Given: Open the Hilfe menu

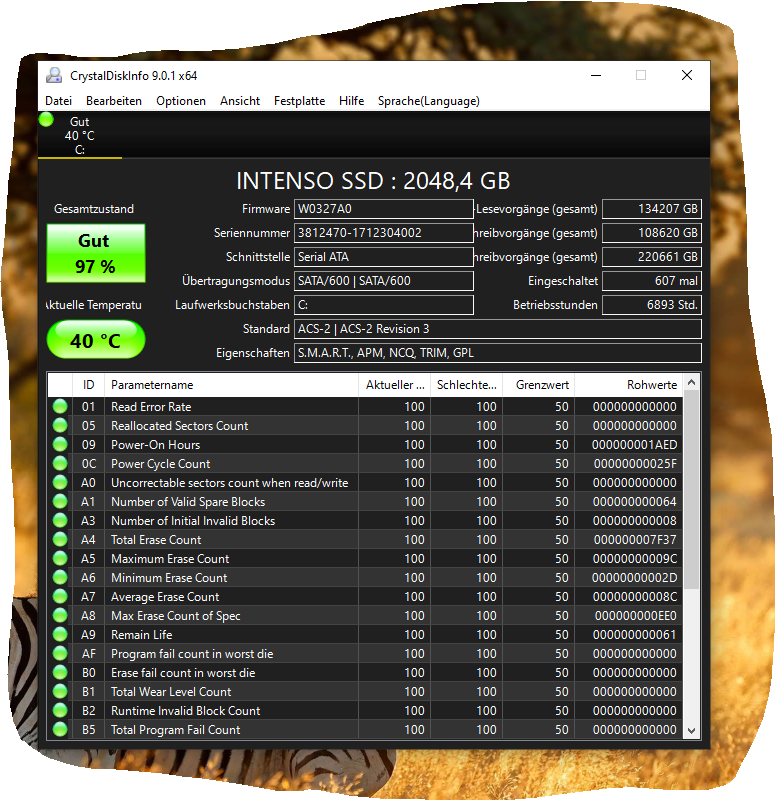Looking at the screenshot, I should tap(351, 101).
